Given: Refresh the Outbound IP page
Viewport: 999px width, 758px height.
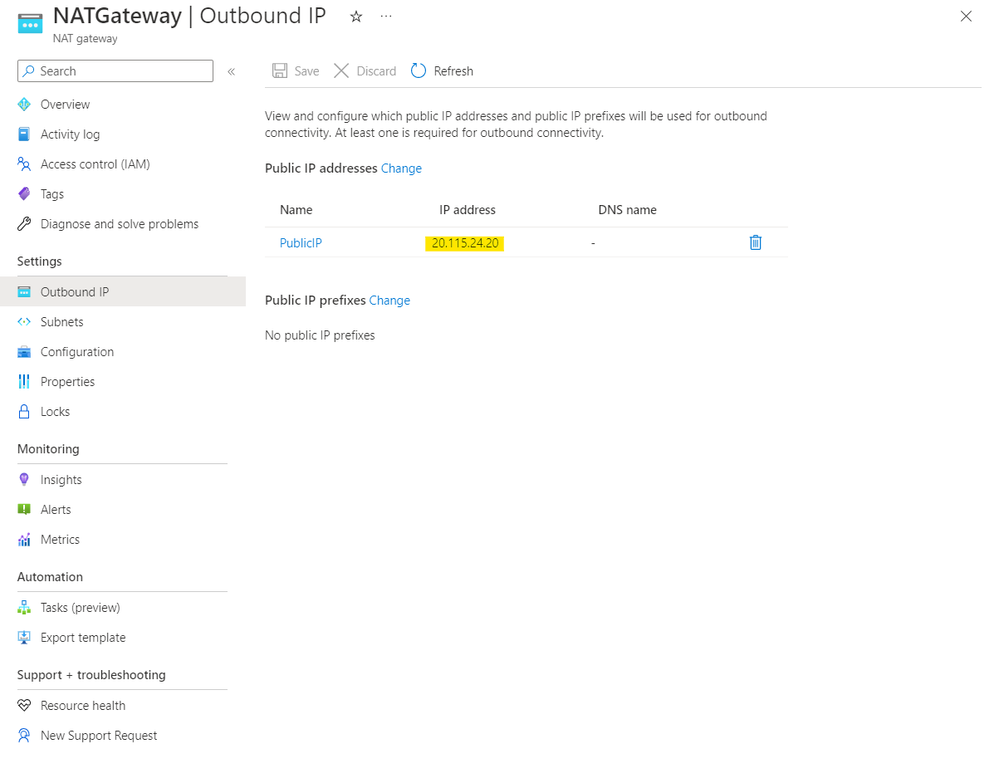Looking at the screenshot, I should (442, 71).
